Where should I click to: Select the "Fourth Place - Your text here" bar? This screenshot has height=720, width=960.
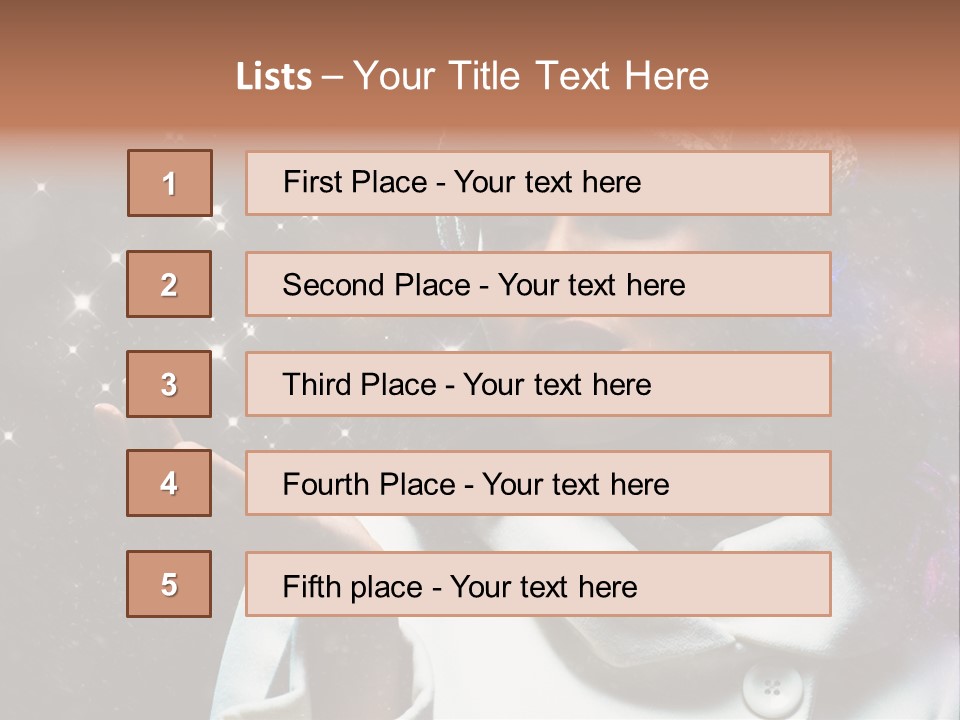pos(538,483)
